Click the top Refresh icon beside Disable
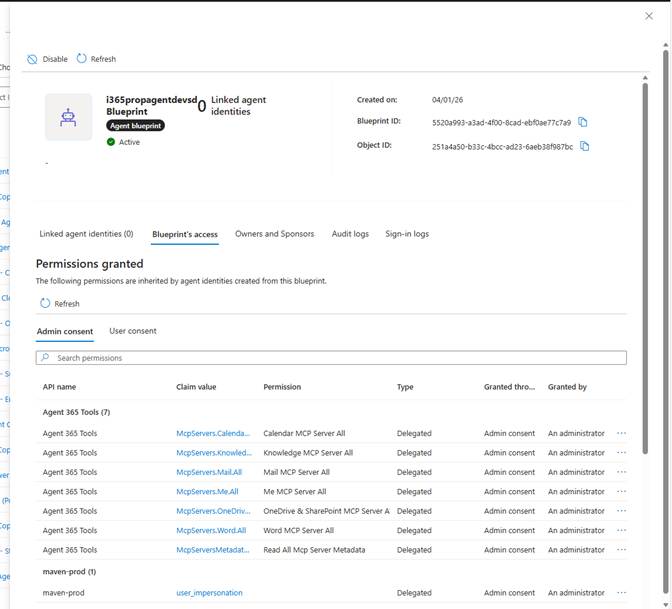672x609 pixels. pos(82,59)
